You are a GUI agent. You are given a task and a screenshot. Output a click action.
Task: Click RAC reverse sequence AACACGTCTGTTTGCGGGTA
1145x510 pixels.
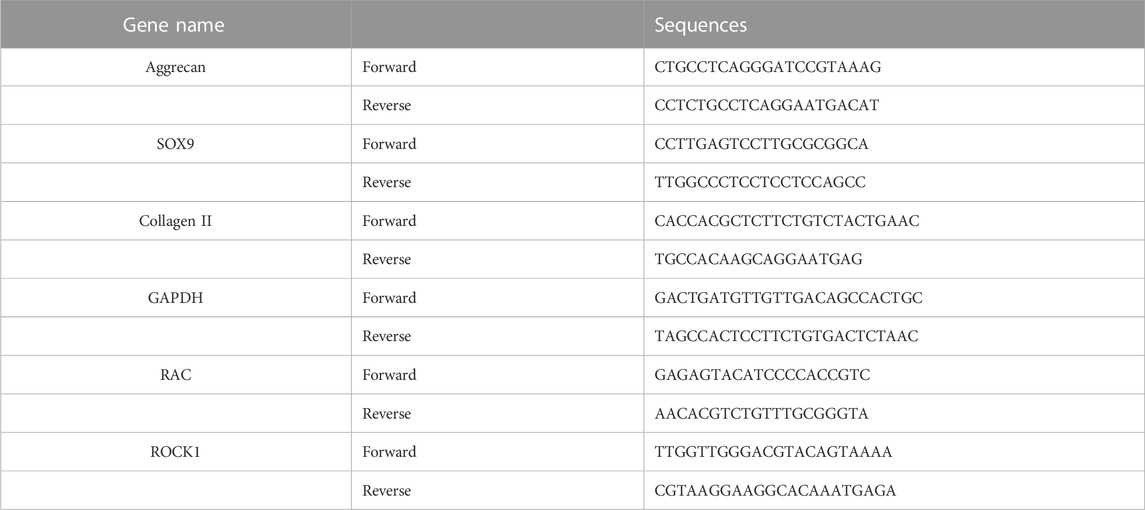[762, 413]
